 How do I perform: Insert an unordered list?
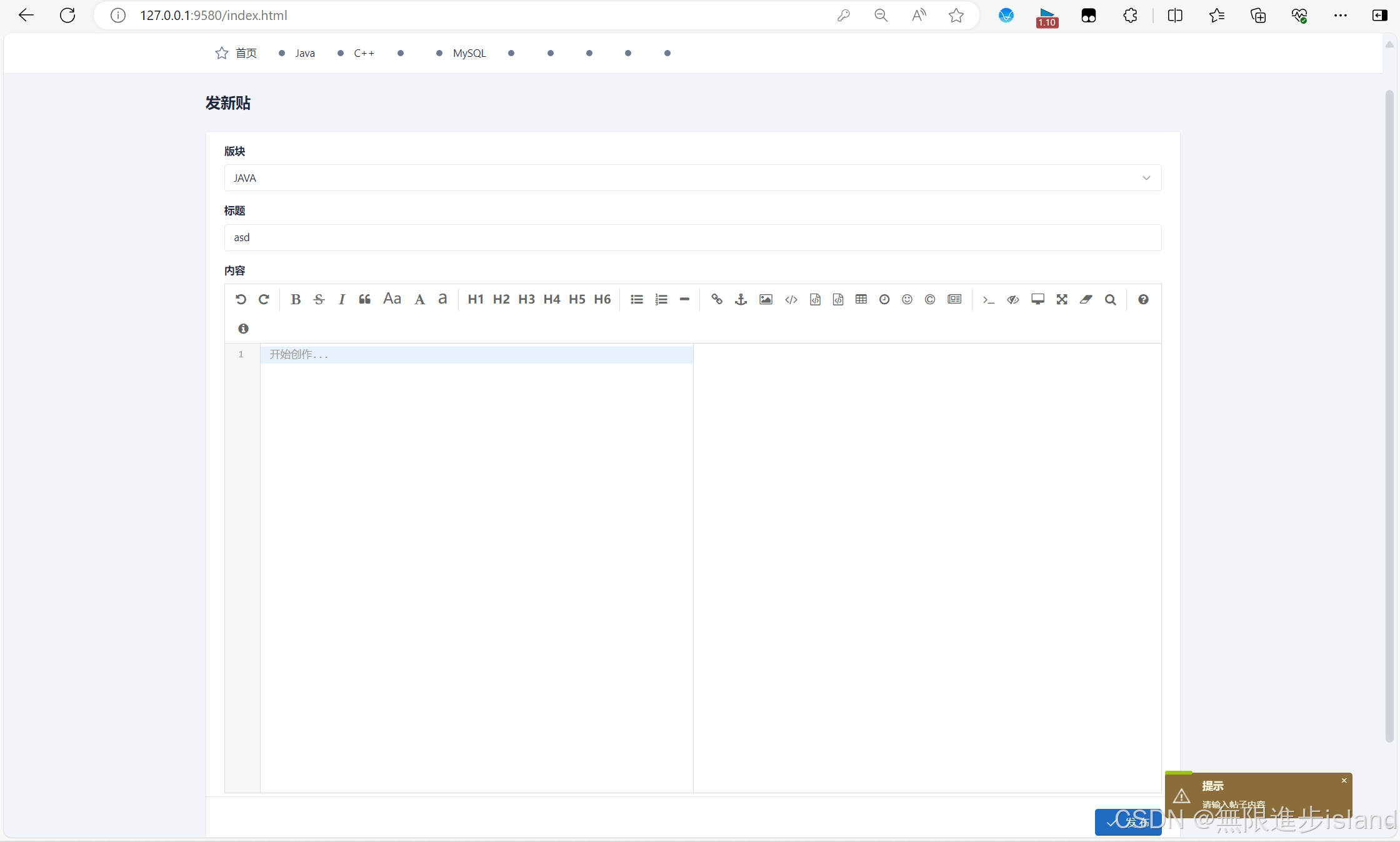[x=637, y=299]
